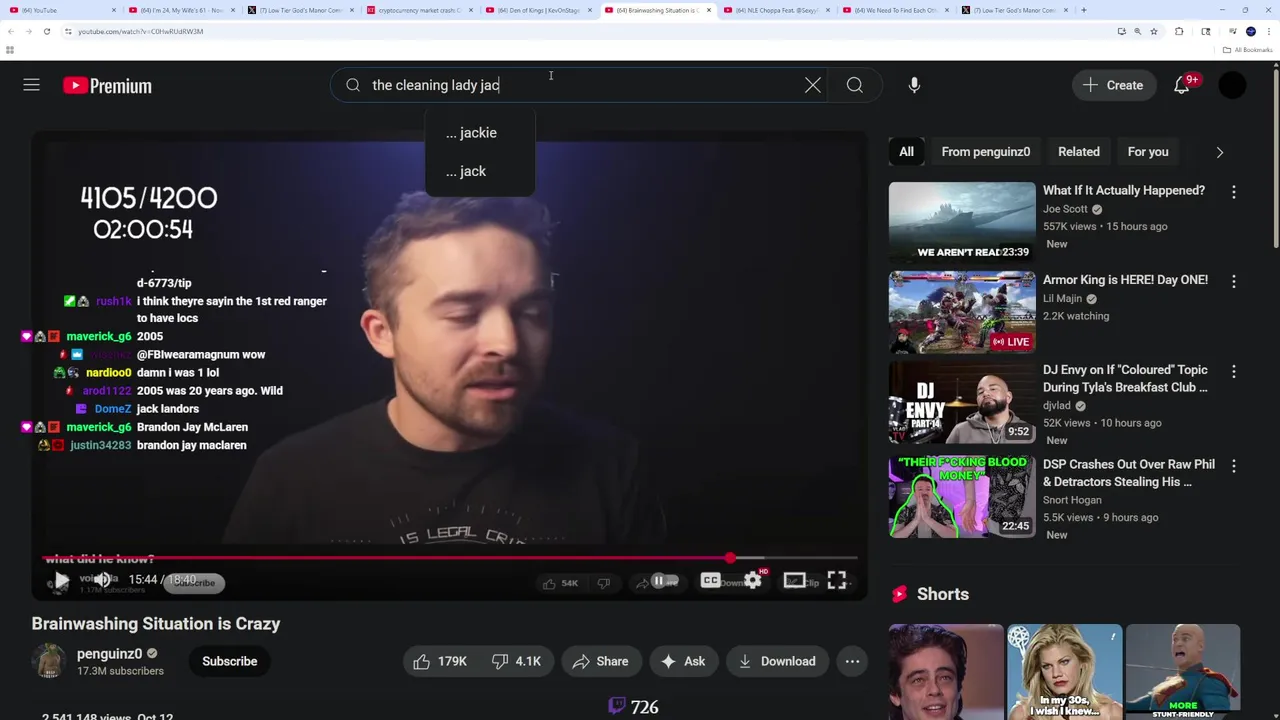Dislike the video with 4.1K thumbs down

518,661
